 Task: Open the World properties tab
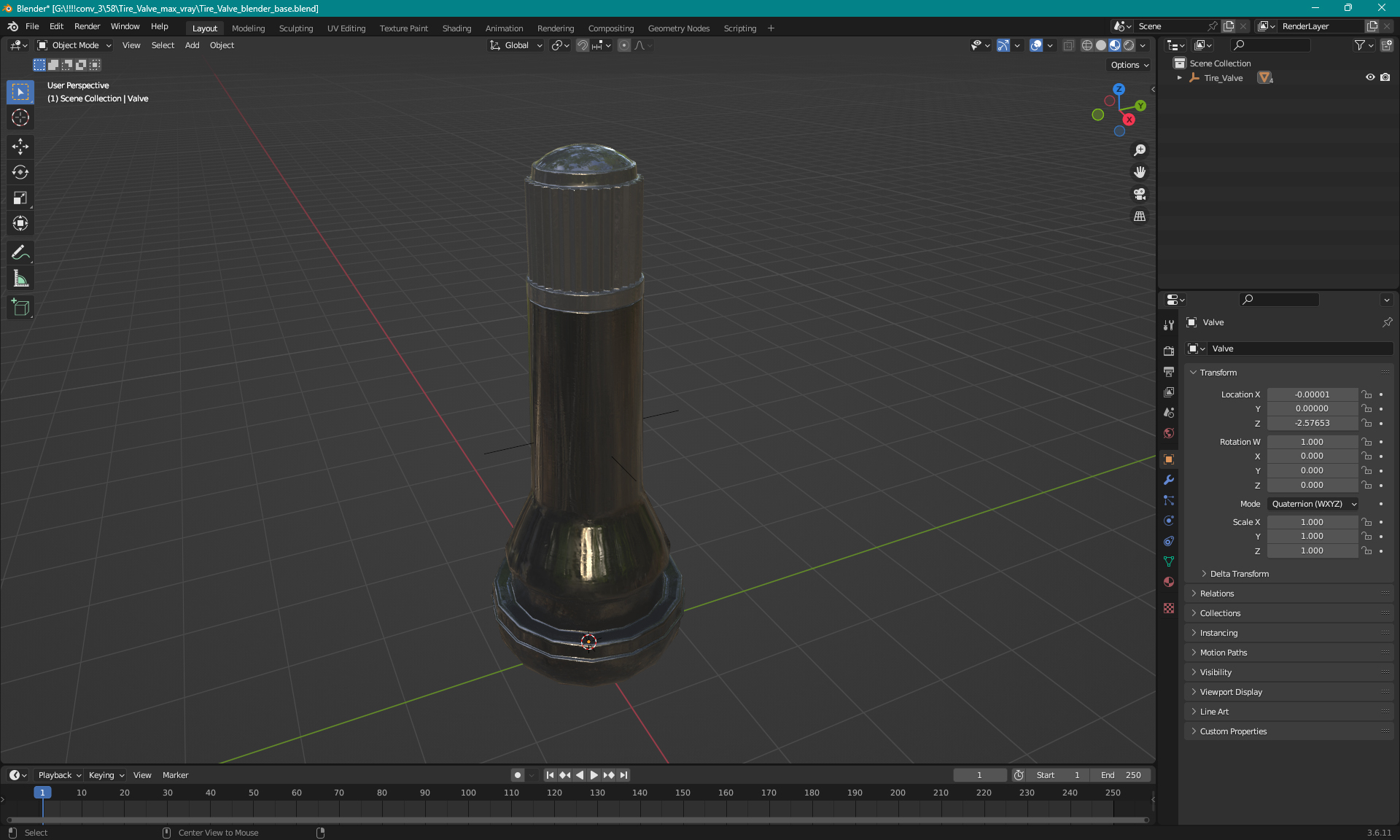(x=1169, y=433)
